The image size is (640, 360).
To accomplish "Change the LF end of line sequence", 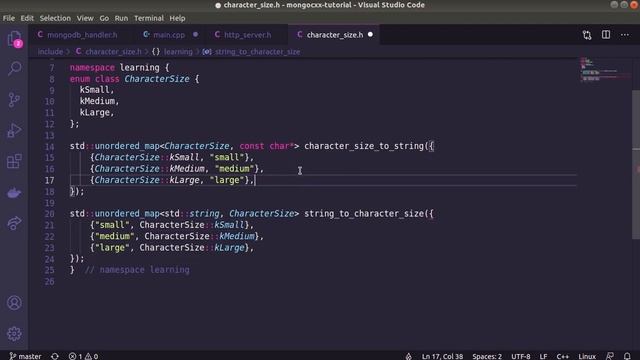I will pos(543,356).
